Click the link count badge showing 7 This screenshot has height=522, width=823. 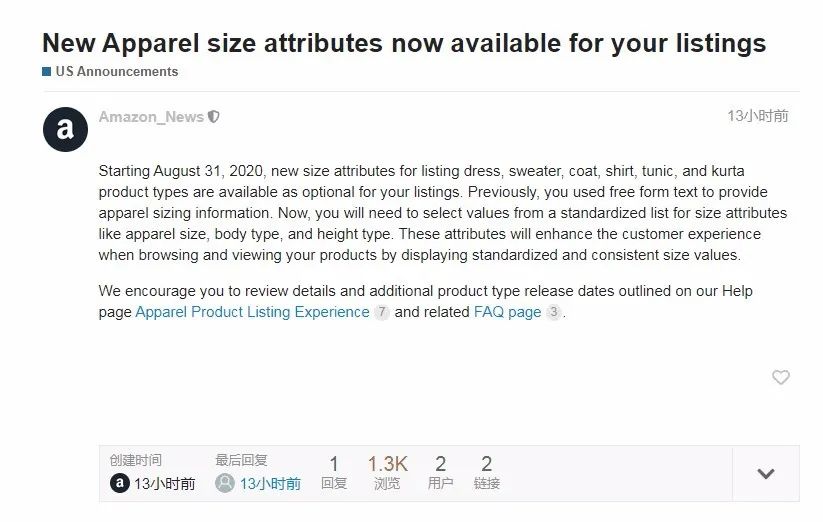coord(382,312)
